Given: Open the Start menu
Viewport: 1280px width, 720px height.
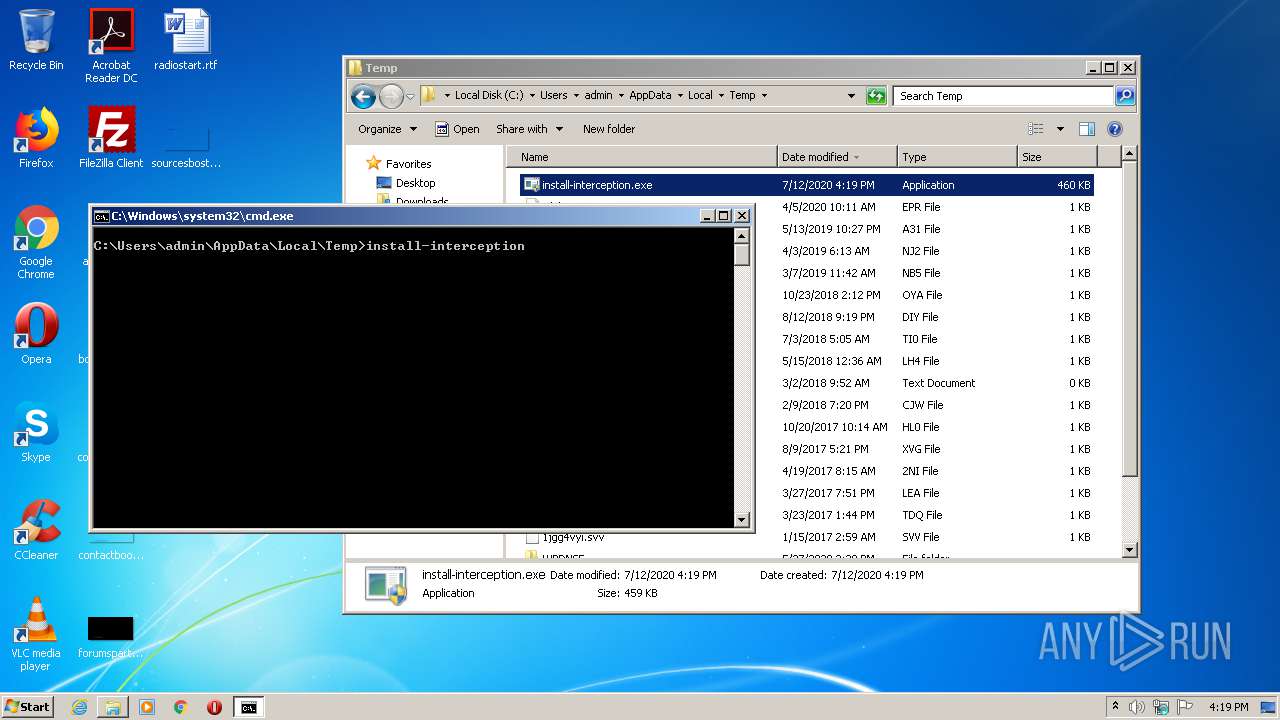Looking at the screenshot, I should pyautogui.click(x=28, y=707).
